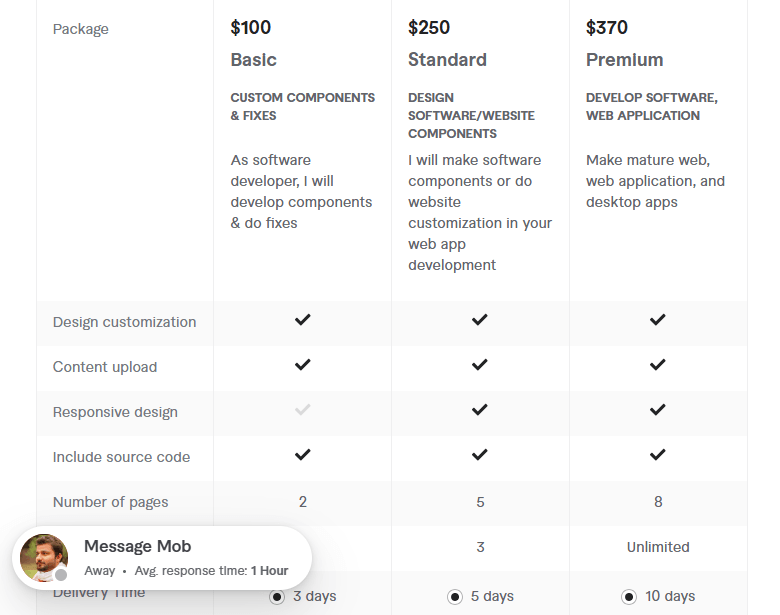Click the Premium package heading

[x=624, y=60]
